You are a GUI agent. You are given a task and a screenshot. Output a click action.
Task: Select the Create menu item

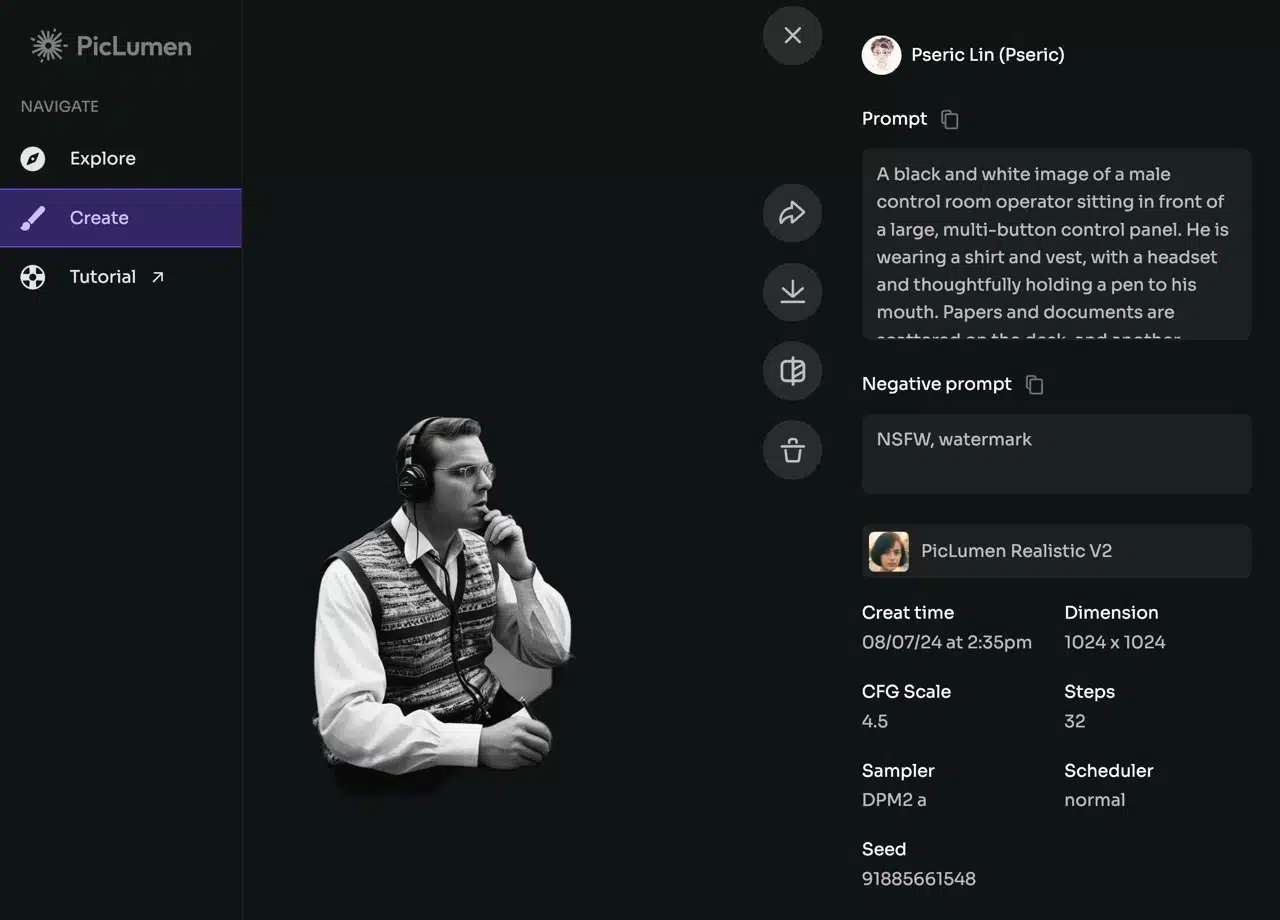click(x=99, y=218)
